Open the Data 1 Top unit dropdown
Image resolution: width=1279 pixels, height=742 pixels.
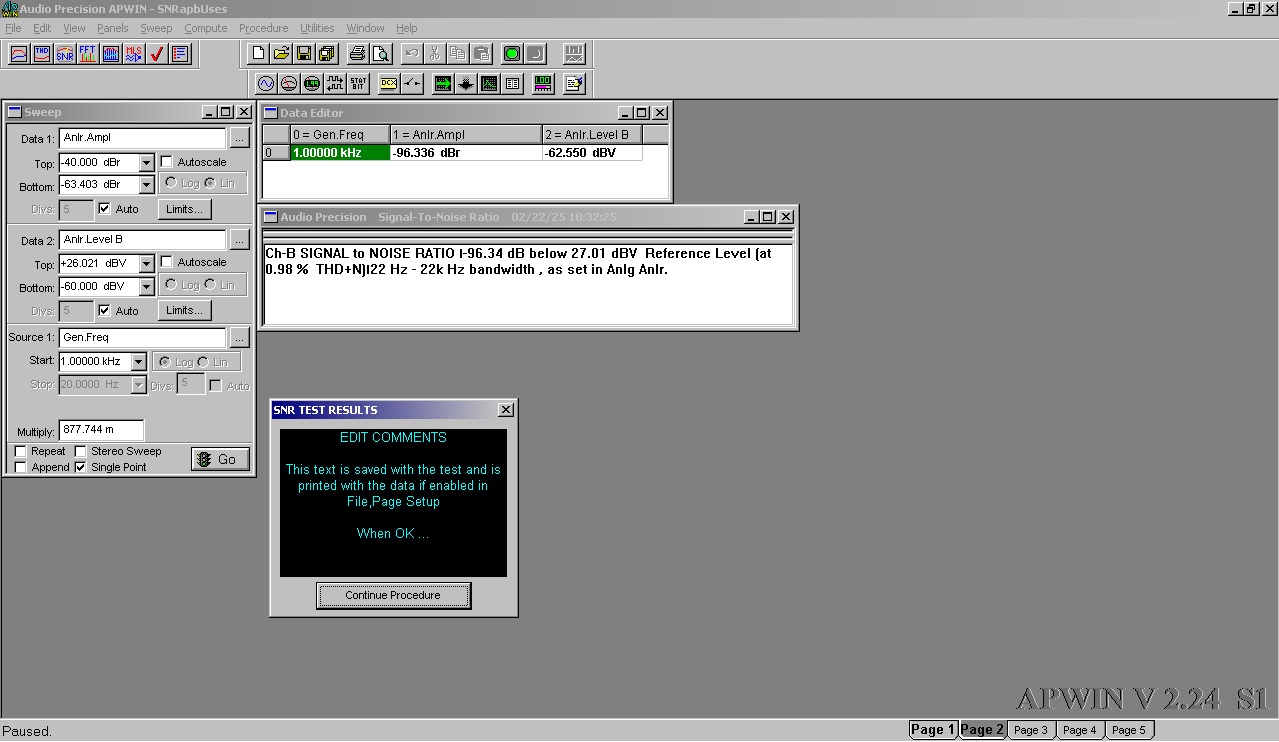(147, 163)
